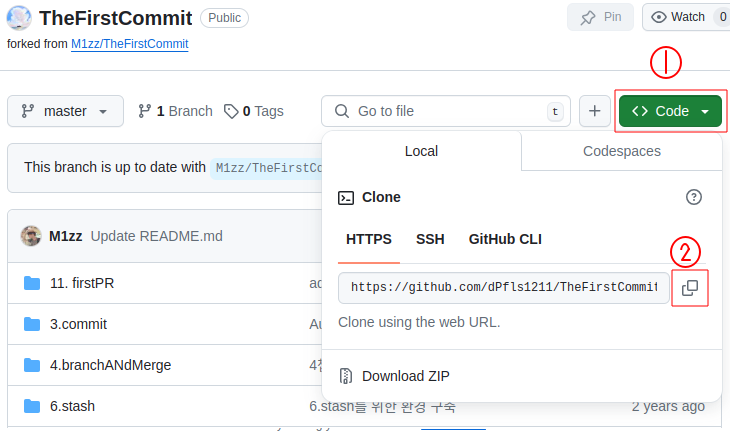
Task: View the 1 Branch list
Action: coord(175,111)
